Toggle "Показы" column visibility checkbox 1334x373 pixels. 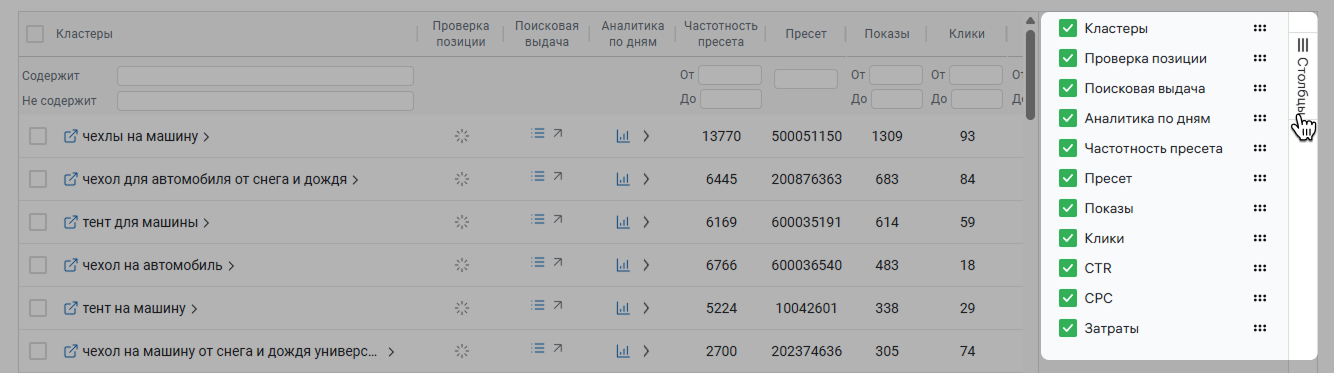coord(1068,208)
